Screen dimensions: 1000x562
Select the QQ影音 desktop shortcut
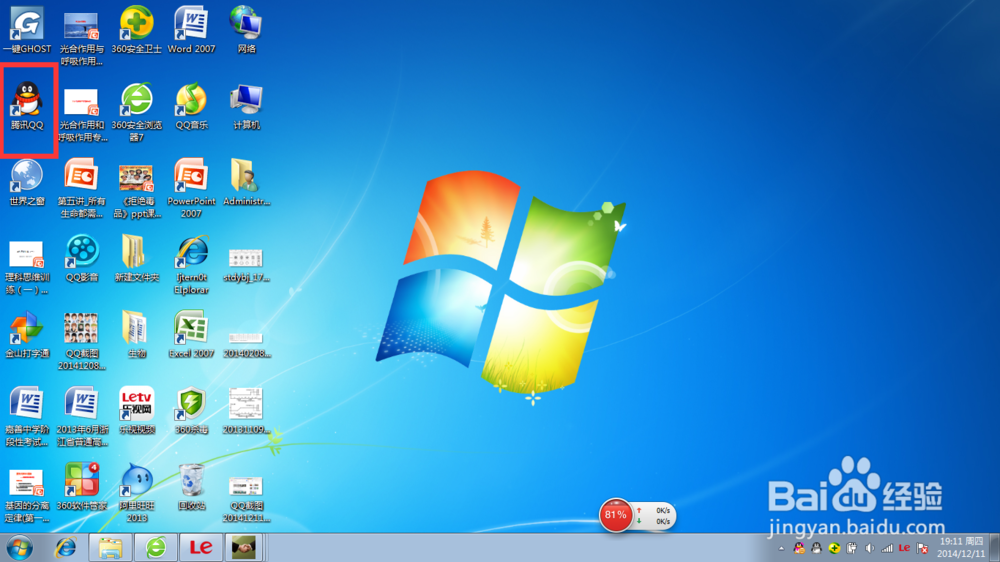pyautogui.click(x=82, y=259)
